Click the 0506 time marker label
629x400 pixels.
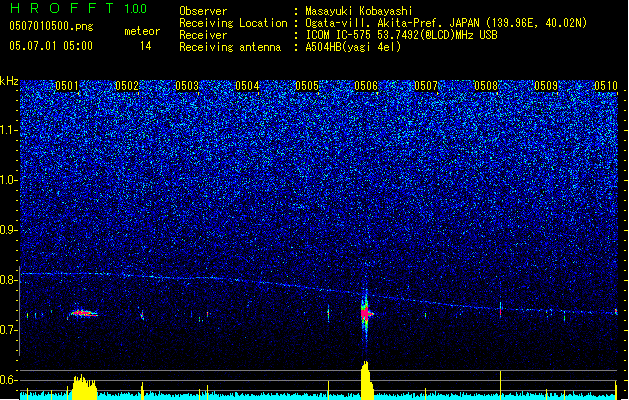pyautogui.click(x=366, y=86)
